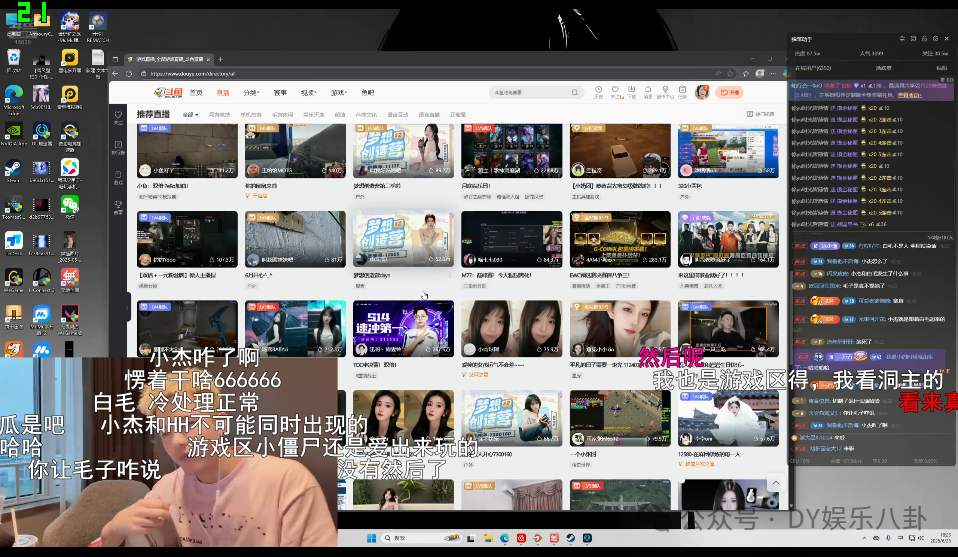Click the lightbulb creator center icon

[x=665, y=90]
